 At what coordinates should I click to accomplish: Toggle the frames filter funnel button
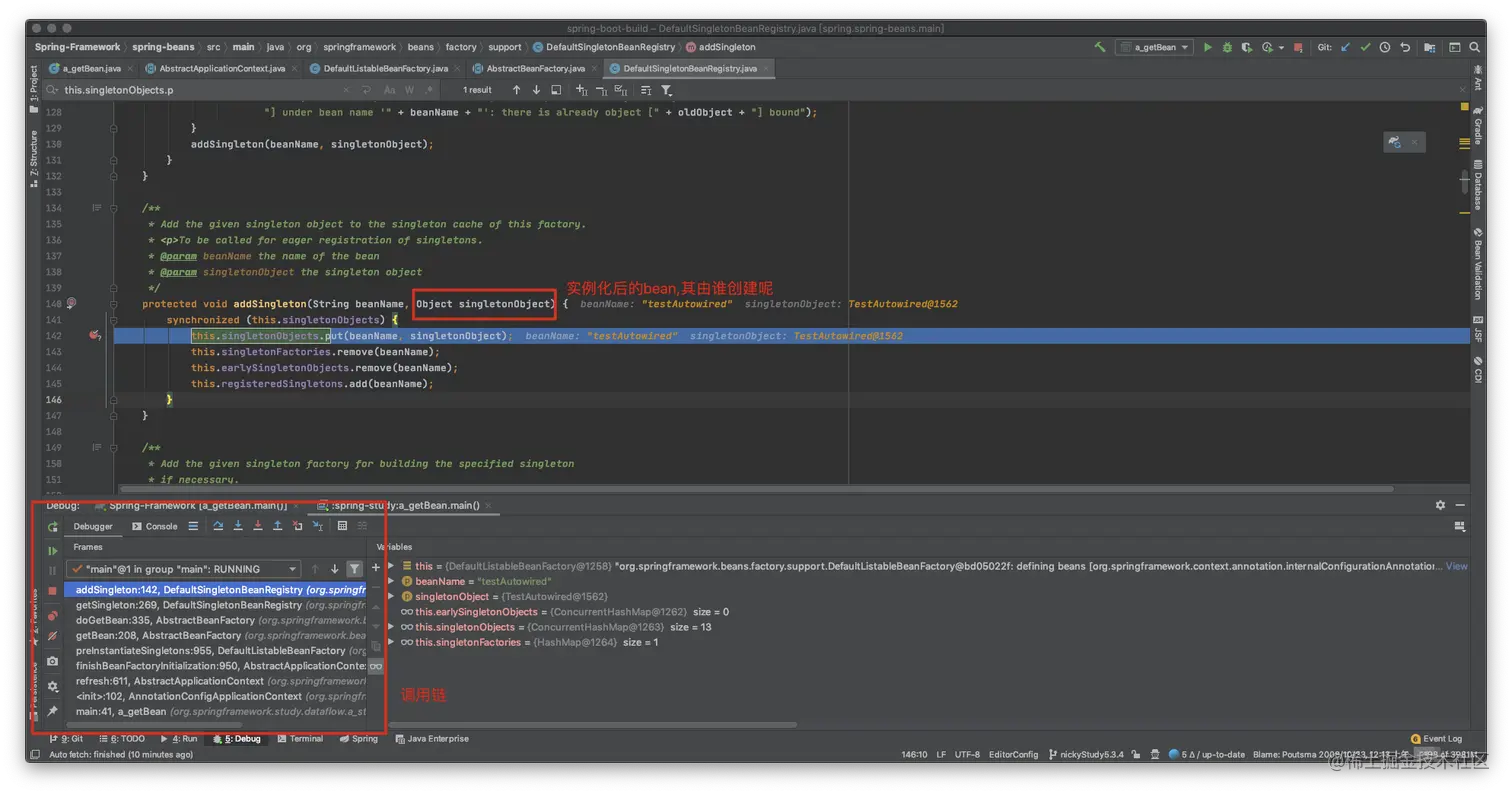(354, 569)
